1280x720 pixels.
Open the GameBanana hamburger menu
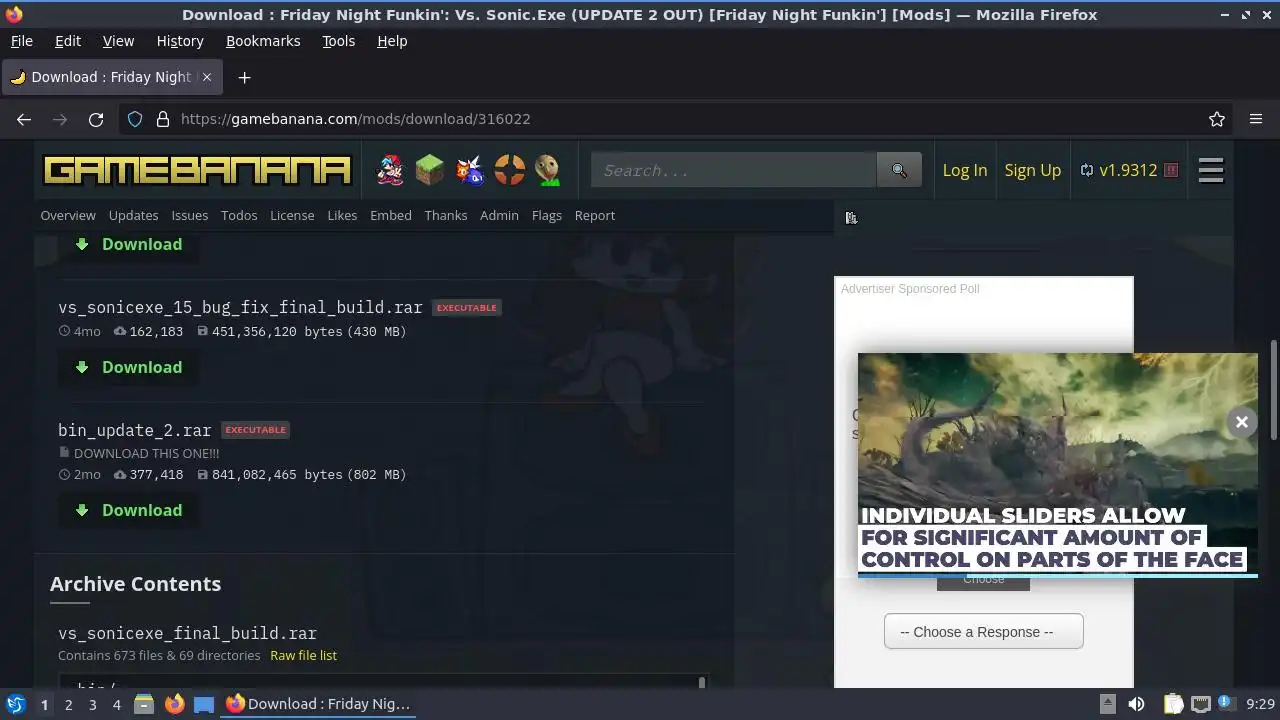pos(1211,170)
